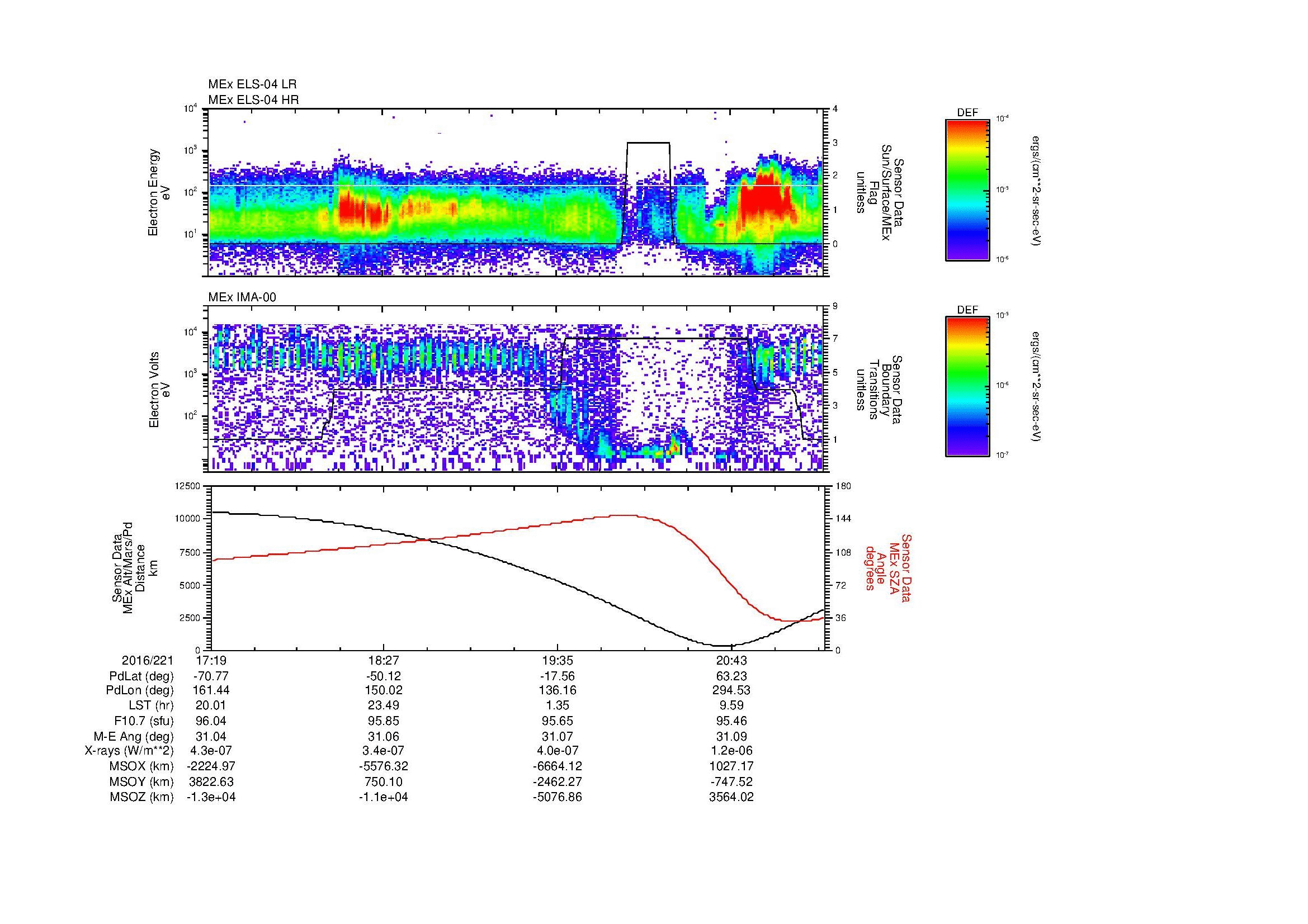The width and height of the screenshot is (1308, 924).
Task: Select the 'LST (hr)' row label
Action: pyautogui.click(x=150, y=706)
